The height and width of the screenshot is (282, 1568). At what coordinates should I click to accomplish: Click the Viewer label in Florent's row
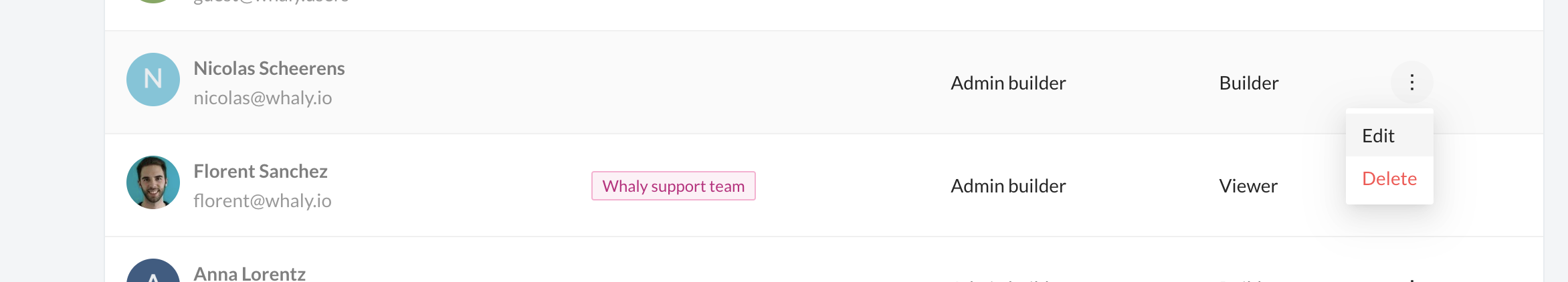(1248, 186)
